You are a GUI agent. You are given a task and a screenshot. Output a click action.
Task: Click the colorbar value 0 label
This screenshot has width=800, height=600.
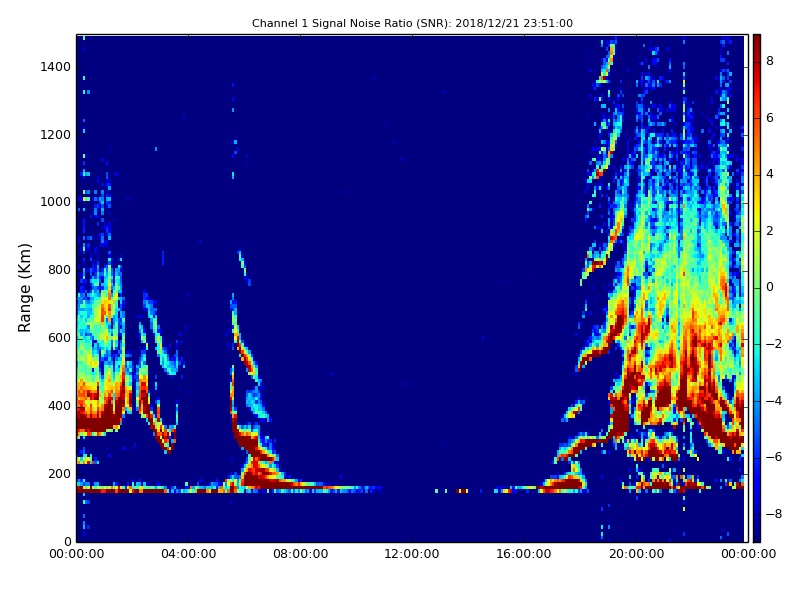(770, 287)
